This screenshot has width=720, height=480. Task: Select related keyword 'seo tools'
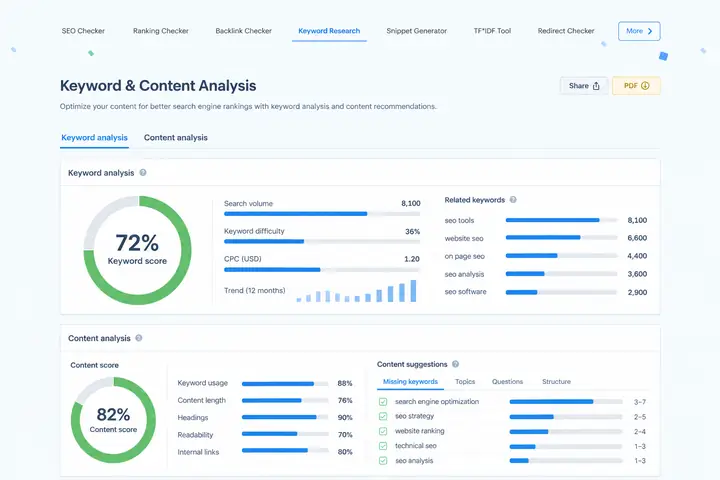click(459, 220)
